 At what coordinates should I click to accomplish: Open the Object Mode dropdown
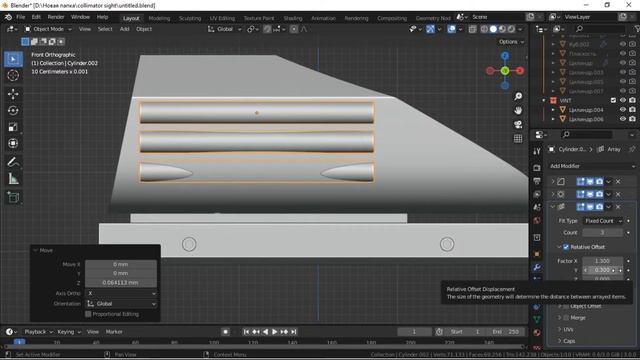coord(48,29)
